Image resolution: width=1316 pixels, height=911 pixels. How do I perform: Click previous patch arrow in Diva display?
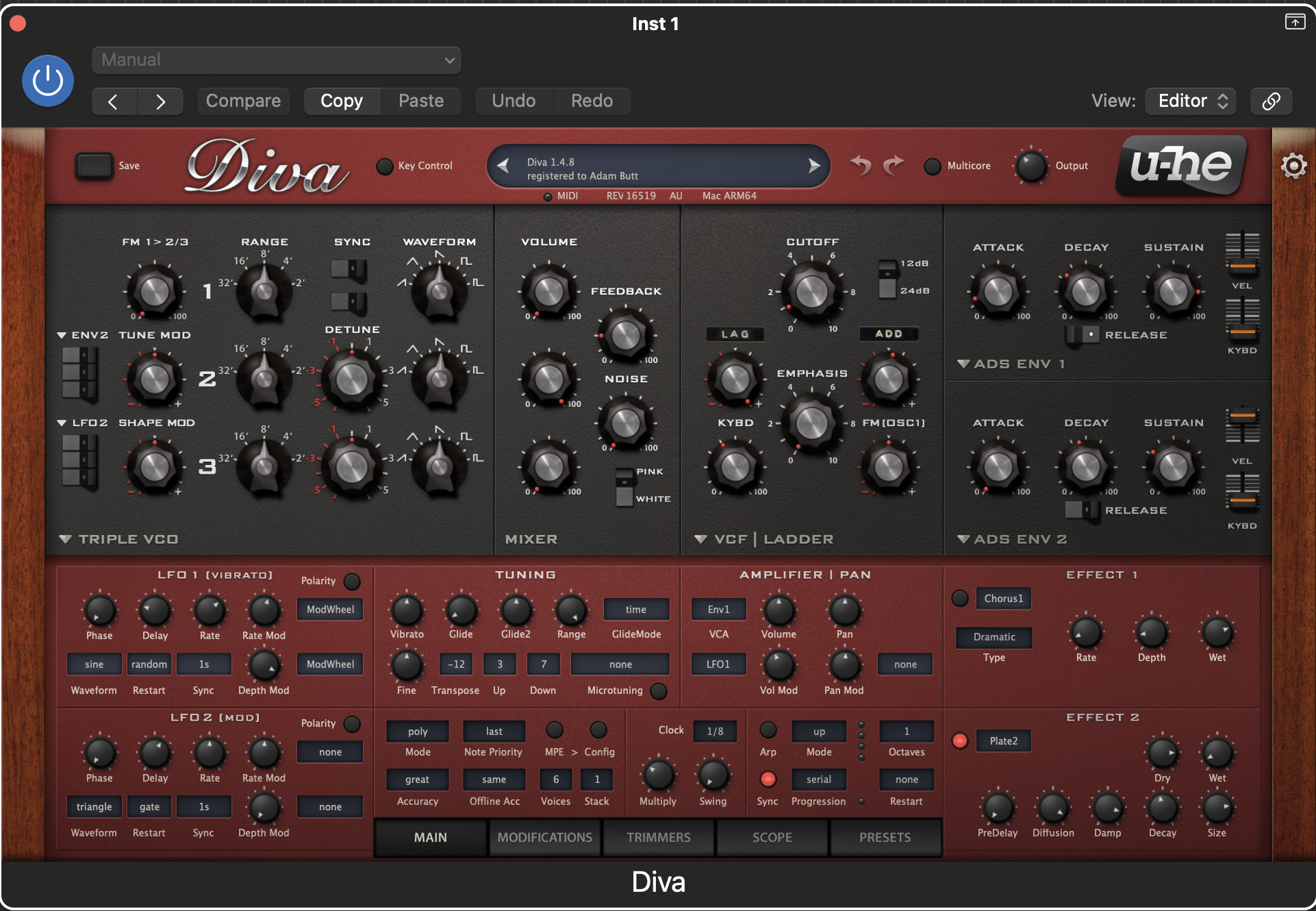(x=503, y=166)
